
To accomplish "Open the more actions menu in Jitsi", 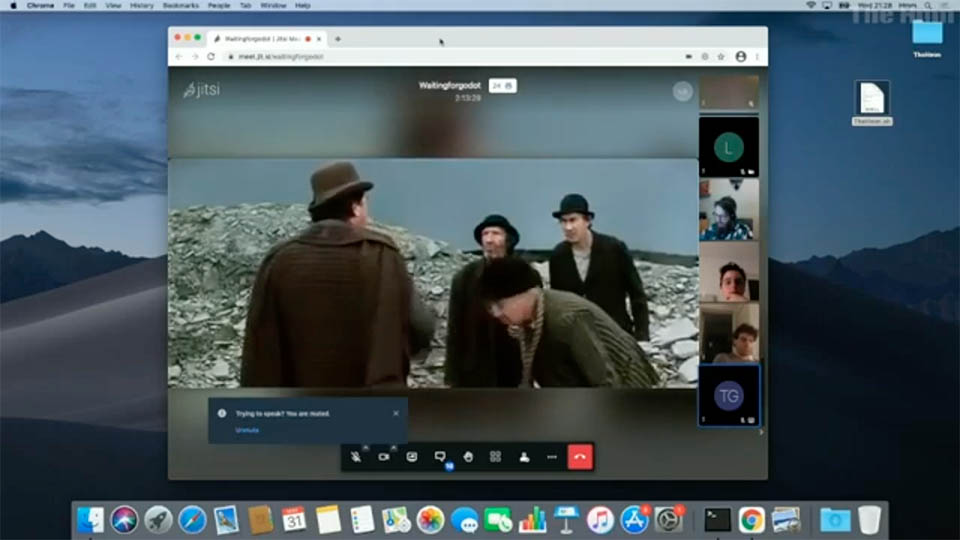I will 552,457.
